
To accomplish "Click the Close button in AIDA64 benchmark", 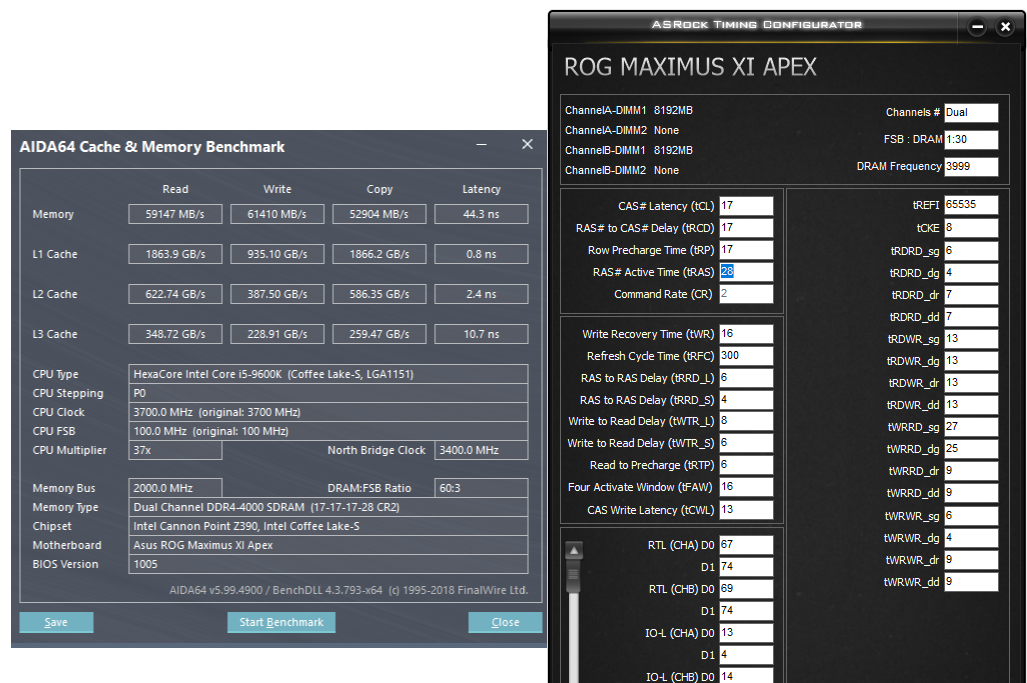I will click(505, 622).
